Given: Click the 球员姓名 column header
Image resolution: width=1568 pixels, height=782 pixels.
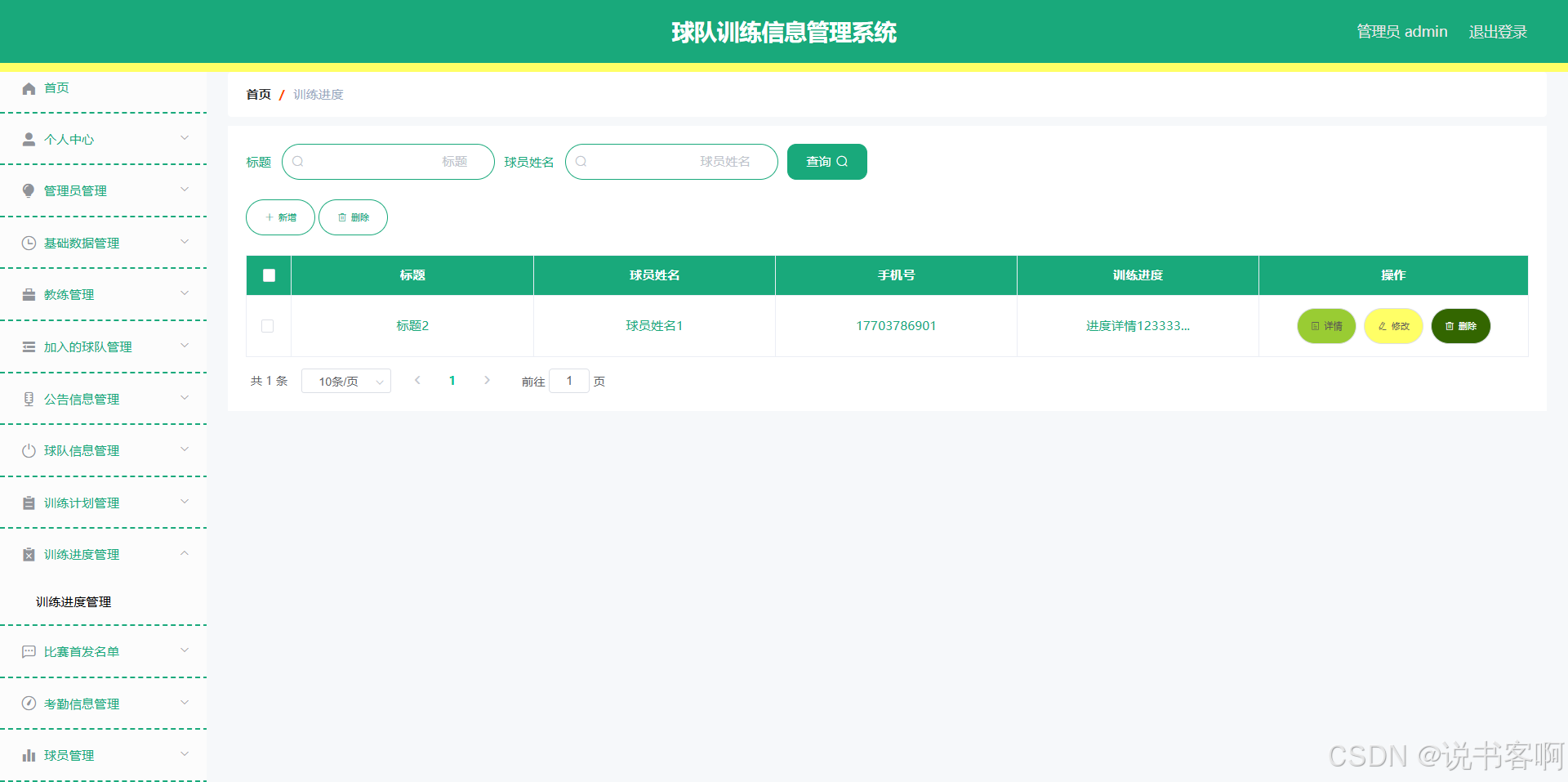Looking at the screenshot, I should [x=654, y=275].
